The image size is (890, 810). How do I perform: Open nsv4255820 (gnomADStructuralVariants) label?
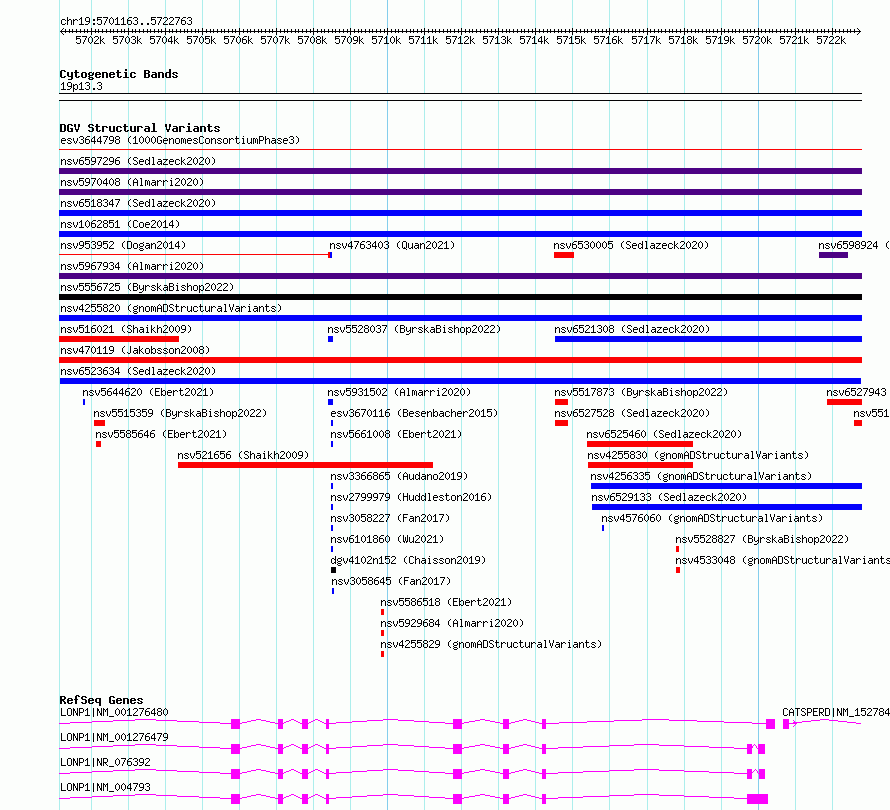171,308
